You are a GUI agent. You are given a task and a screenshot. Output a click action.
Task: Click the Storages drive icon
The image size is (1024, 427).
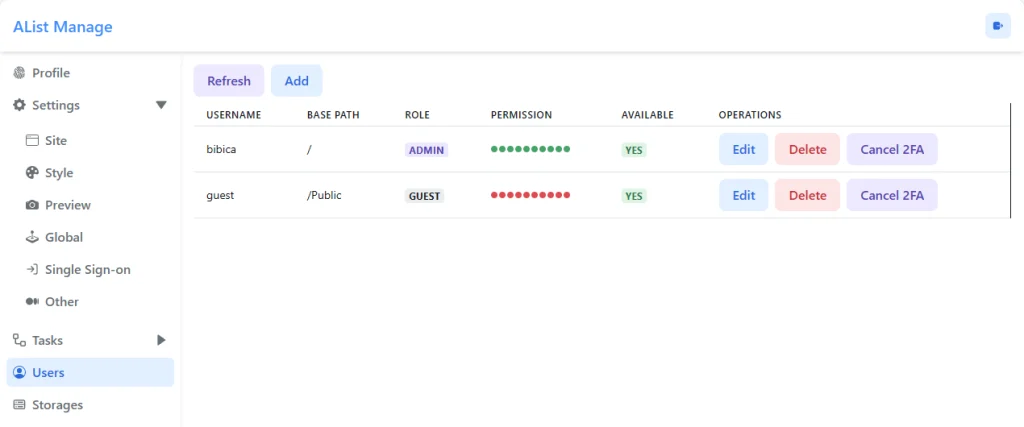click(19, 405)
